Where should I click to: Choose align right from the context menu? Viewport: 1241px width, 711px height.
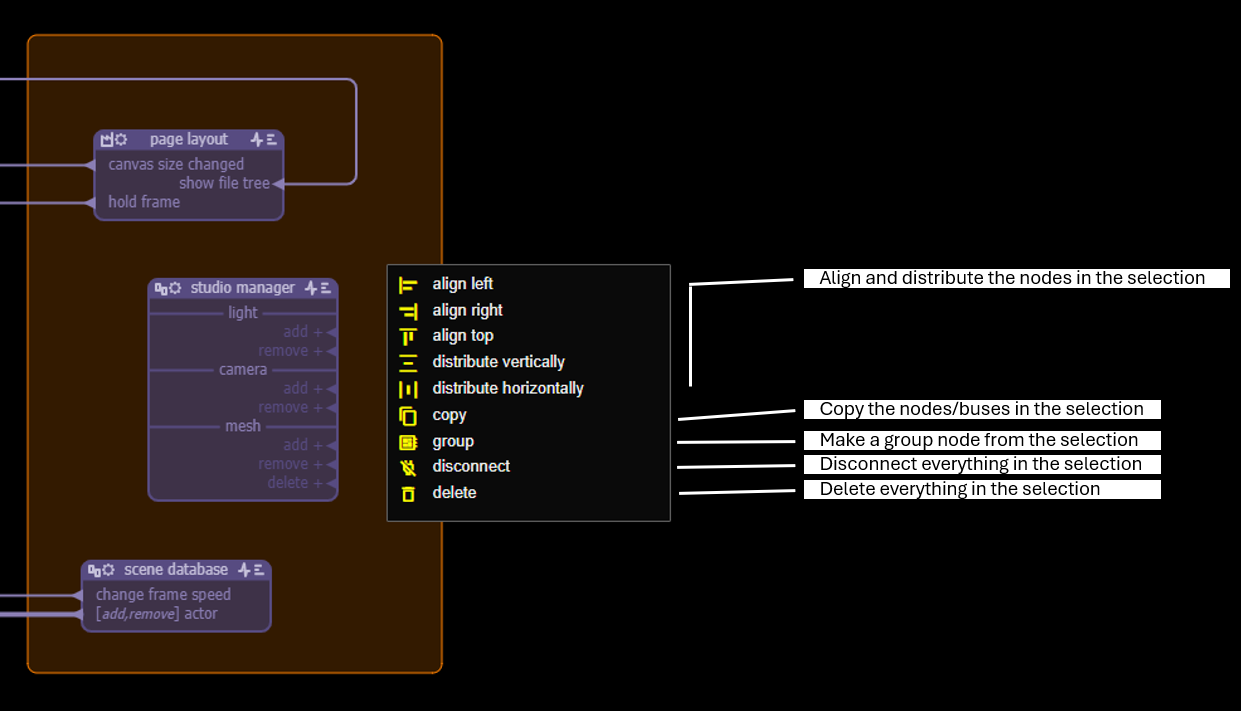click(x=467, y=311)
